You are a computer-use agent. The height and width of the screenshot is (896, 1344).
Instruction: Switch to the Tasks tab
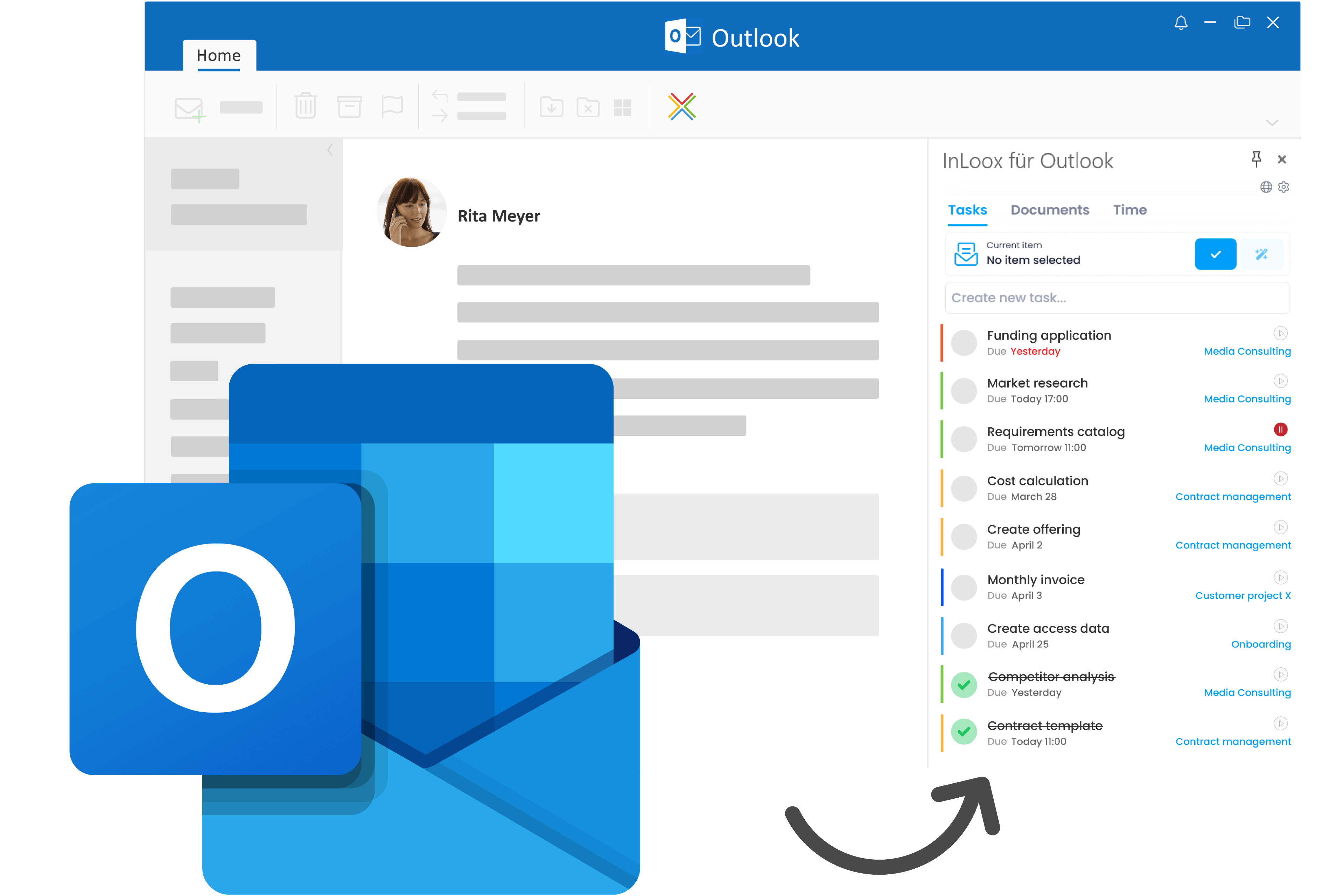(x=967, y=210)
